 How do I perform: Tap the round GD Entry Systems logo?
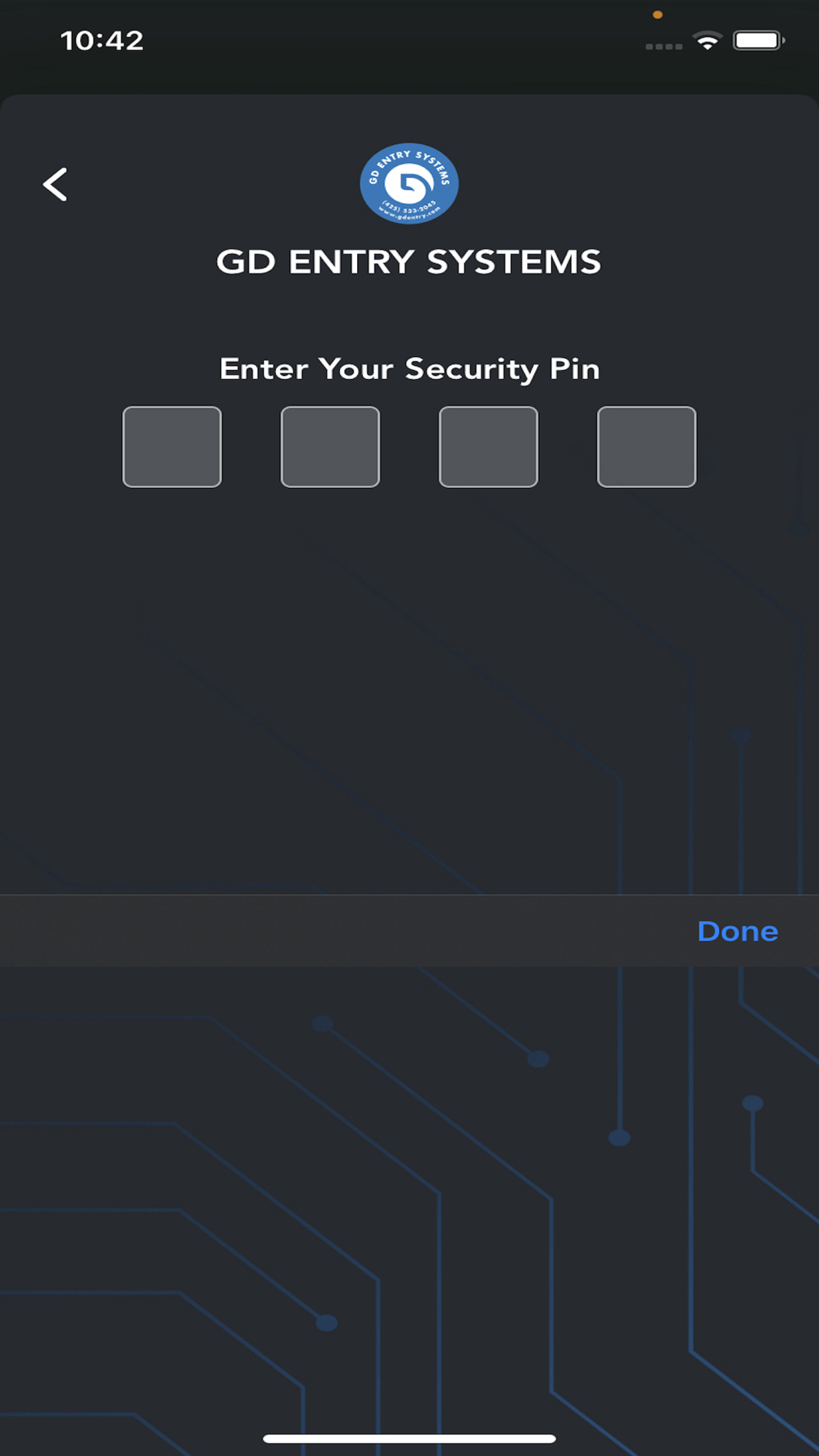click(409, 183)
